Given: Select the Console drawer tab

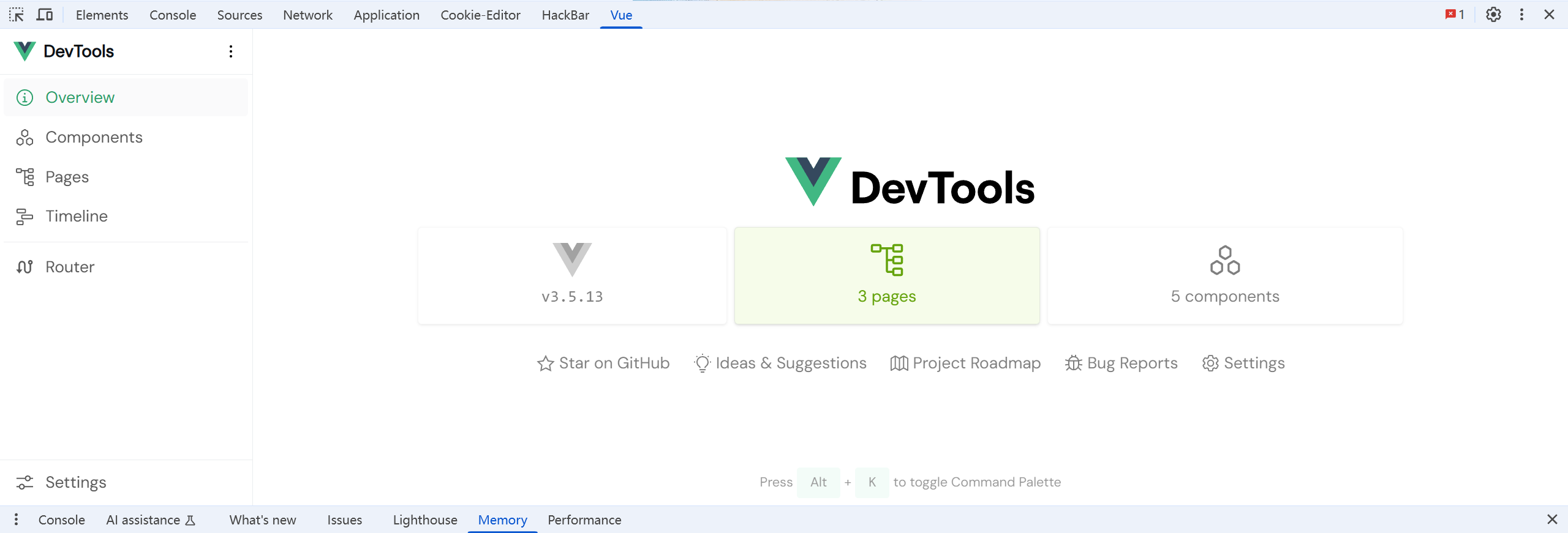Looking at the screenshot, I should click(x=62, y=520).
